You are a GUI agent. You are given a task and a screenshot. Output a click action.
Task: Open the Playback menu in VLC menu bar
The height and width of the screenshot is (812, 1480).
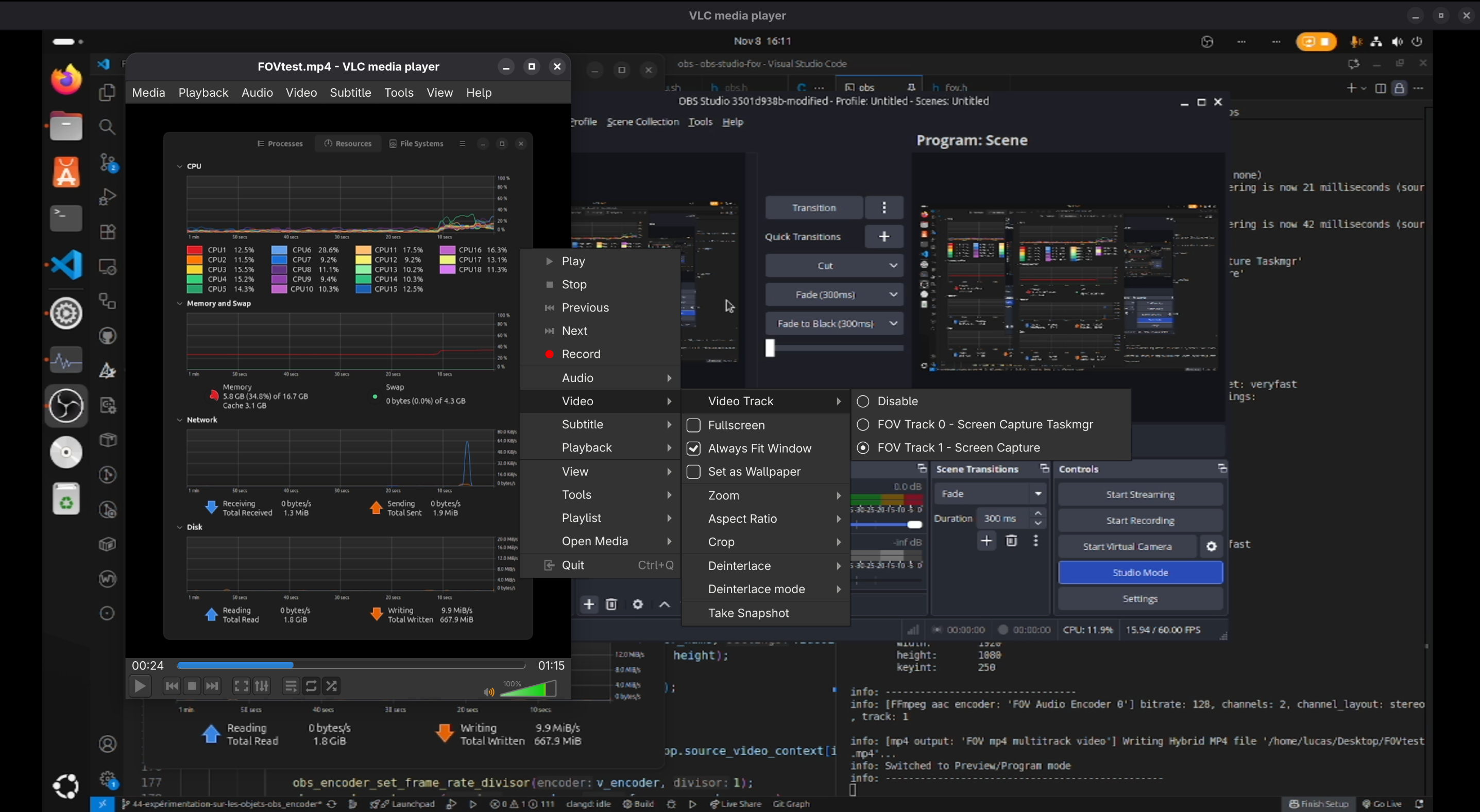coord(203,93)
